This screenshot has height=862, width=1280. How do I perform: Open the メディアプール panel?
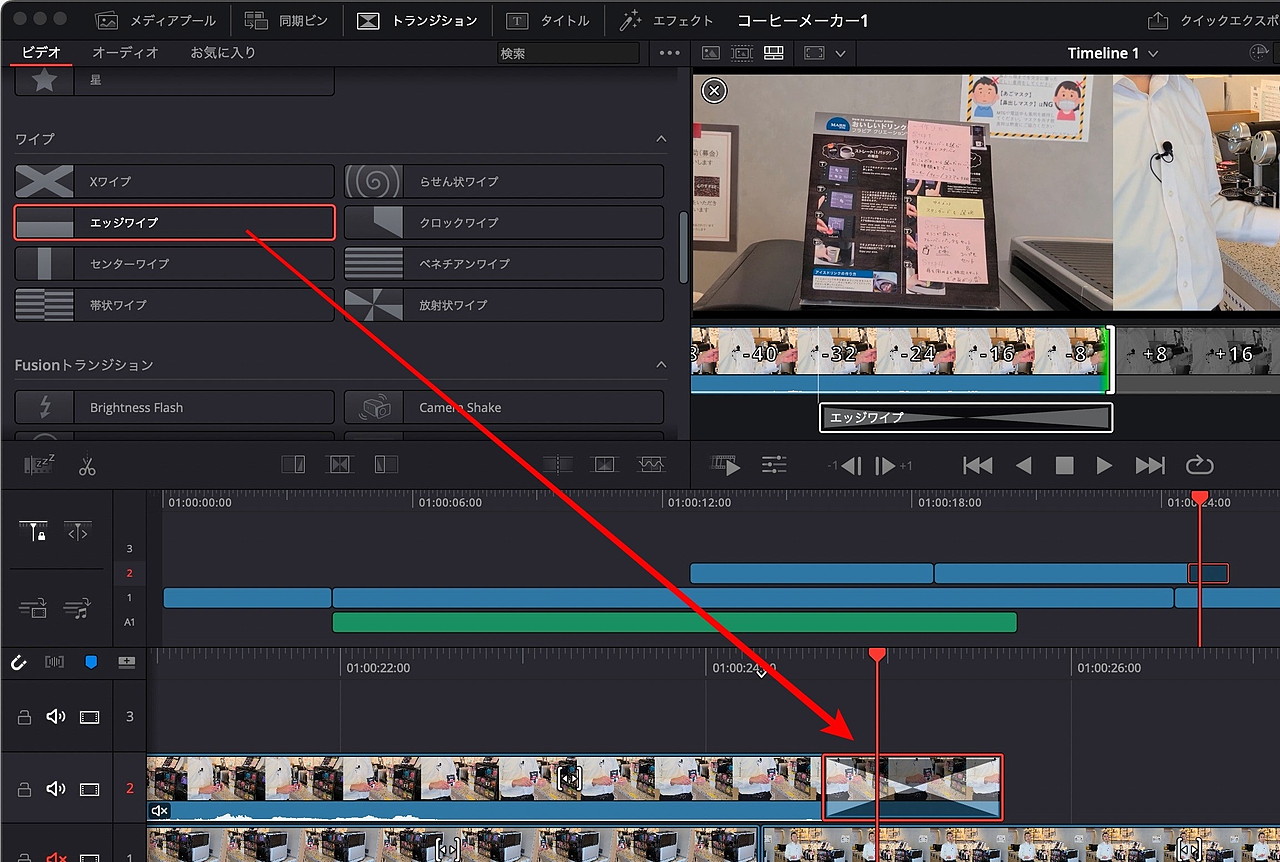pos(157,20)
